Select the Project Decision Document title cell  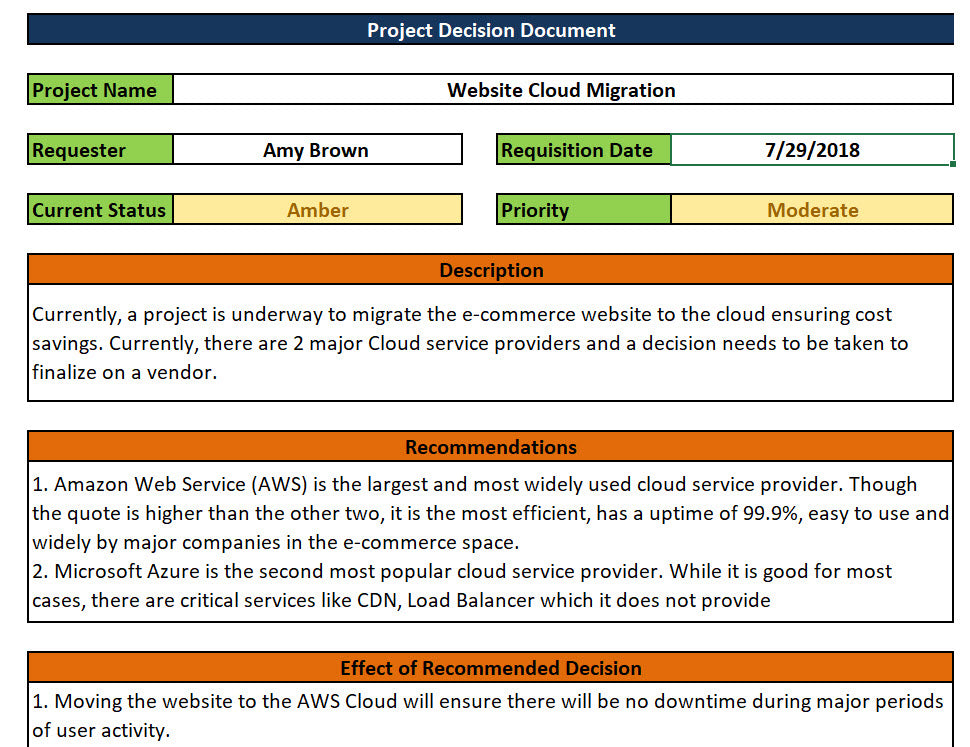[x=491, y=30]
